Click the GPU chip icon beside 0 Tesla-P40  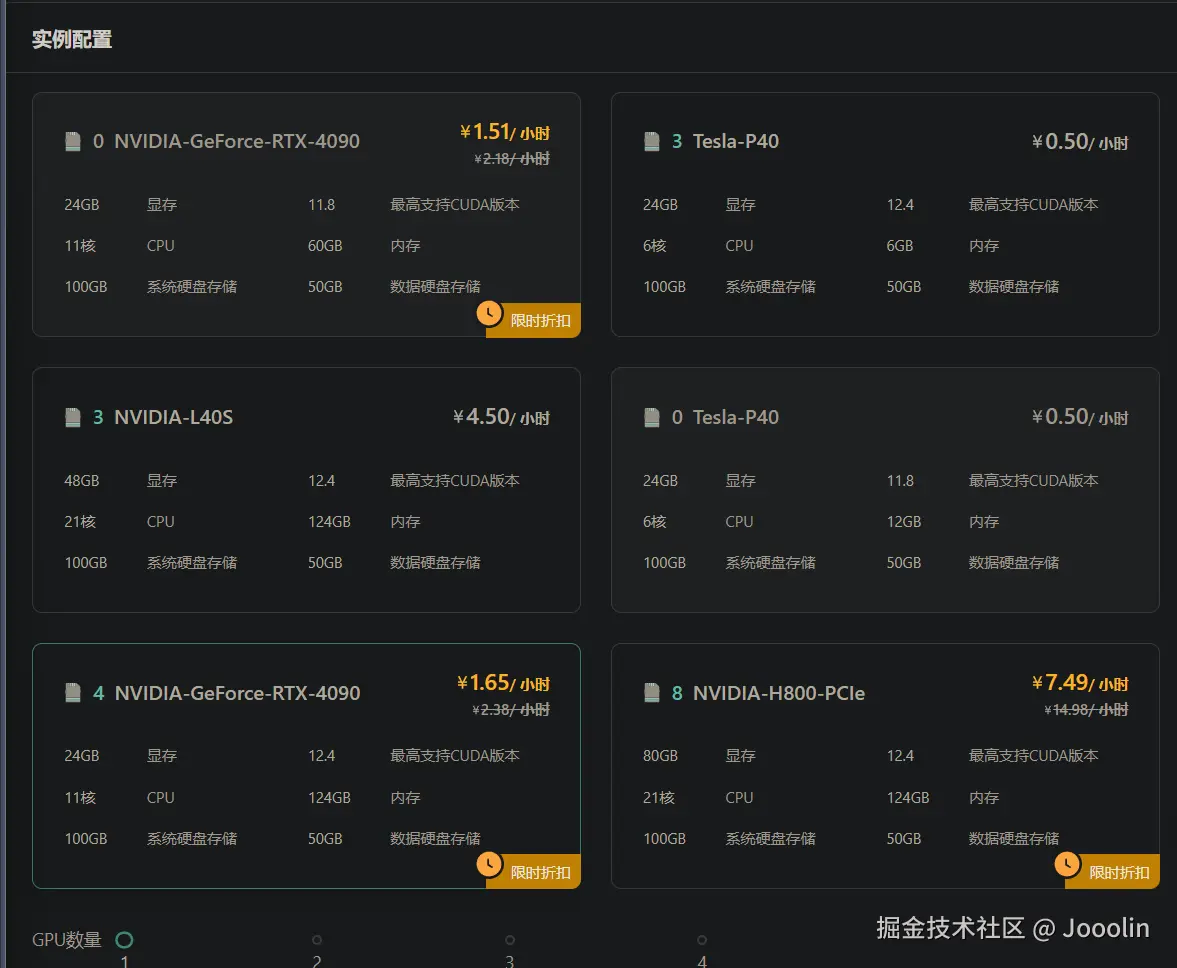click(652, 417)
